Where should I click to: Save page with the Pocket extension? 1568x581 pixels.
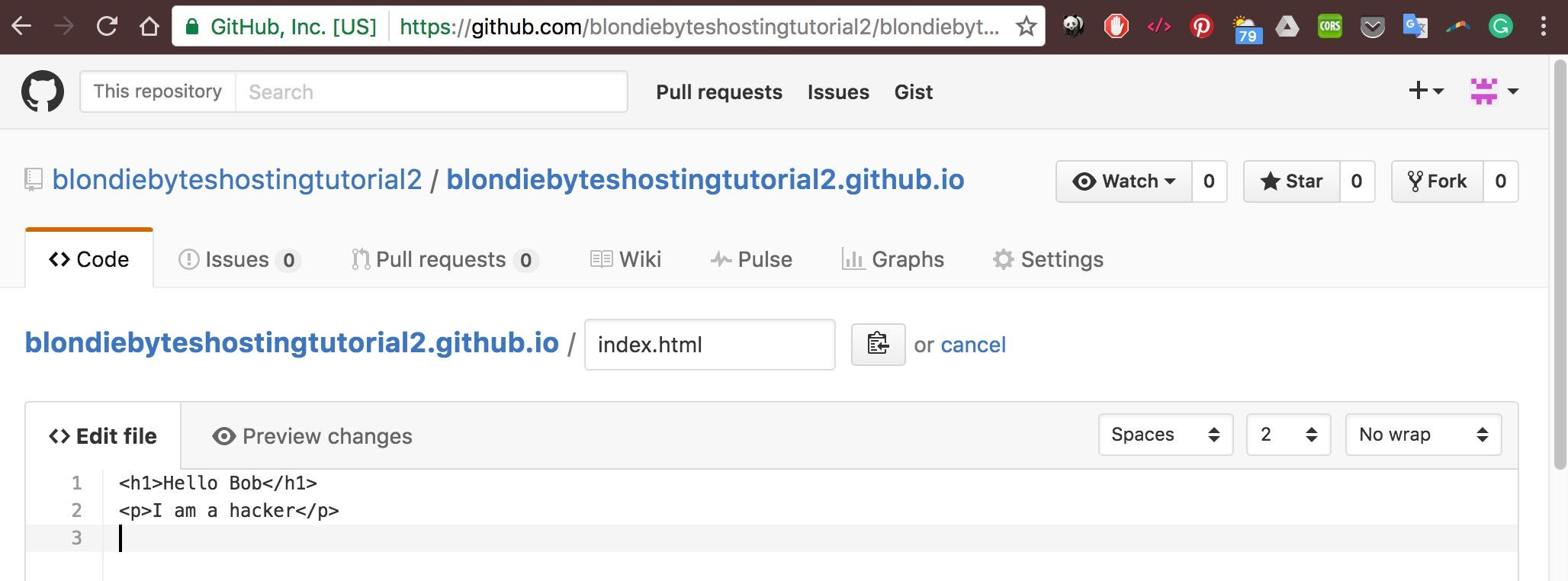pyautogui.click(x=1373, y=25)
